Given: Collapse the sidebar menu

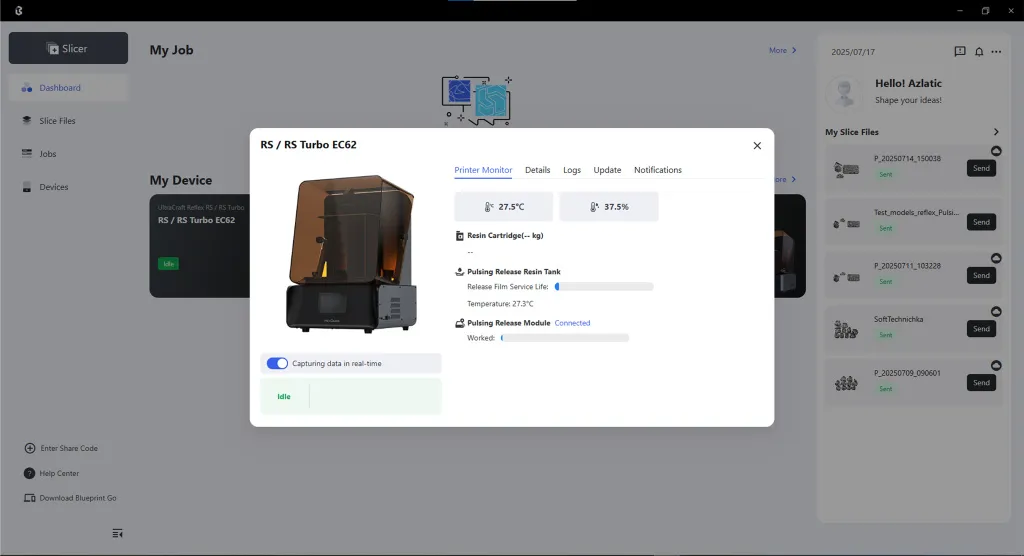Looking at the screenshot, I should (118, 533).
